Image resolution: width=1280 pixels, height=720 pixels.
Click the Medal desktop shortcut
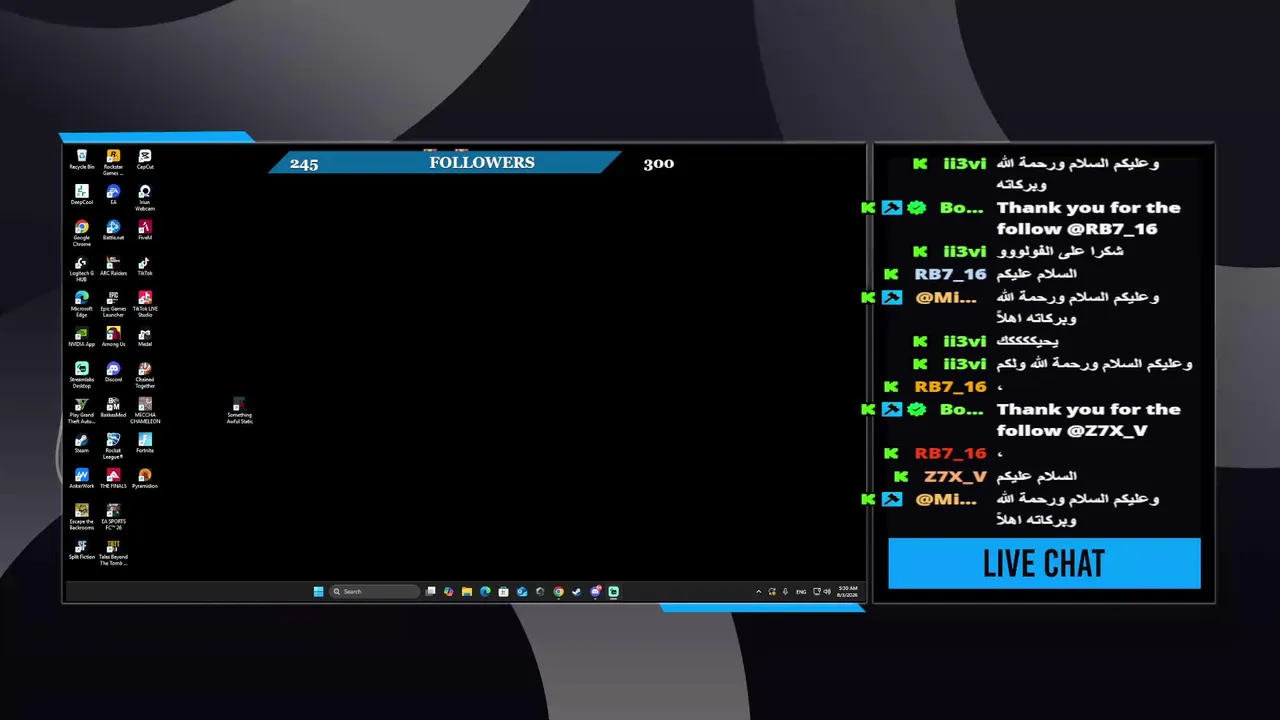[145, 336]
